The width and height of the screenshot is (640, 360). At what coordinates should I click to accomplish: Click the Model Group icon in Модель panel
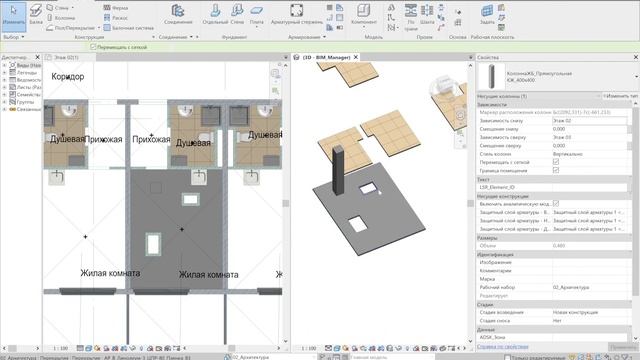click(392, 27)
